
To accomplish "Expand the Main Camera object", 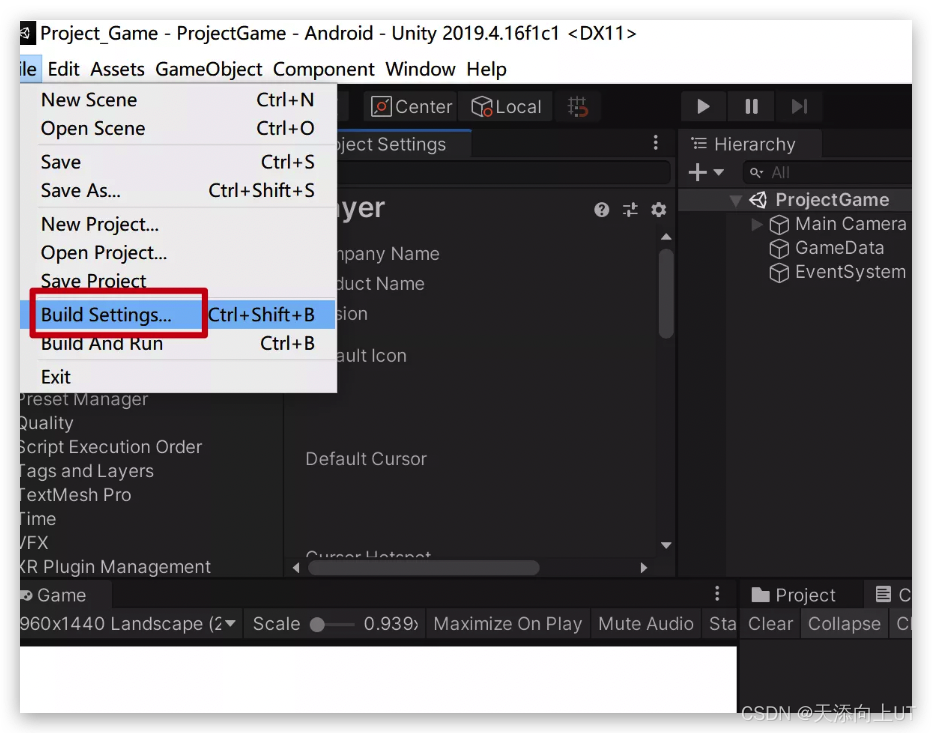I will pos(757,224).
